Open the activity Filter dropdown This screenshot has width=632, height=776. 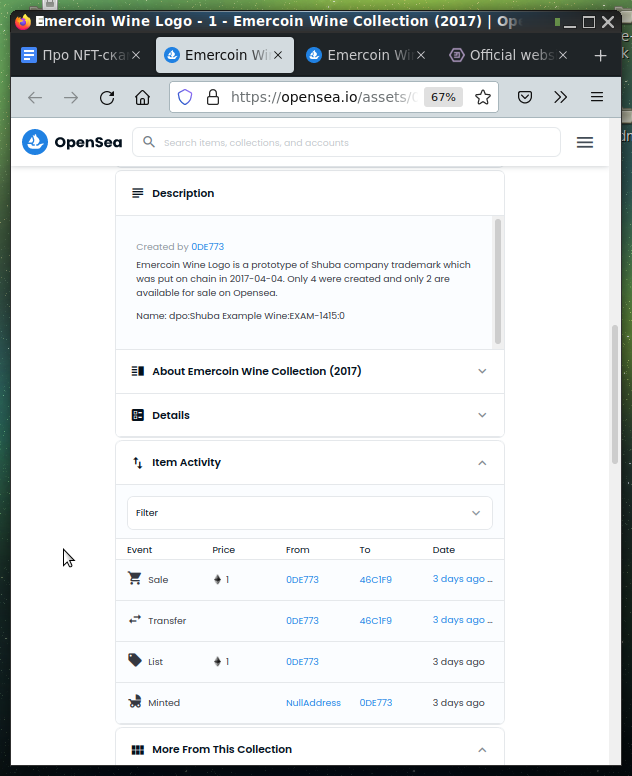(x=310, y=513)
